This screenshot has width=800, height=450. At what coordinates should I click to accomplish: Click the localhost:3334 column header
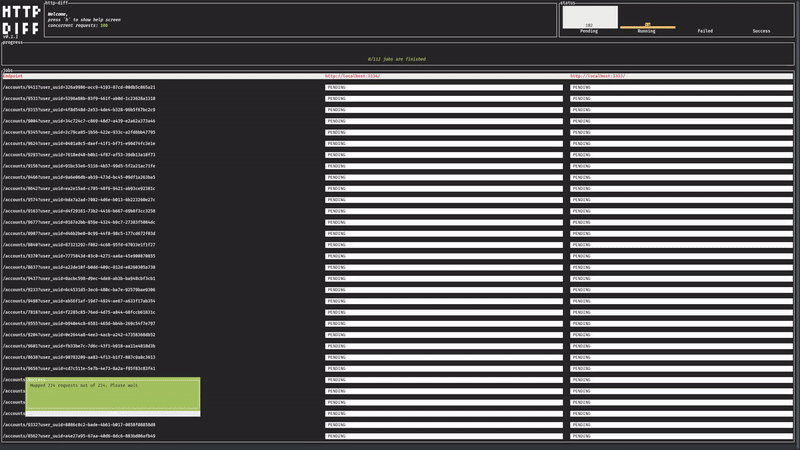[x=353, y=76]
